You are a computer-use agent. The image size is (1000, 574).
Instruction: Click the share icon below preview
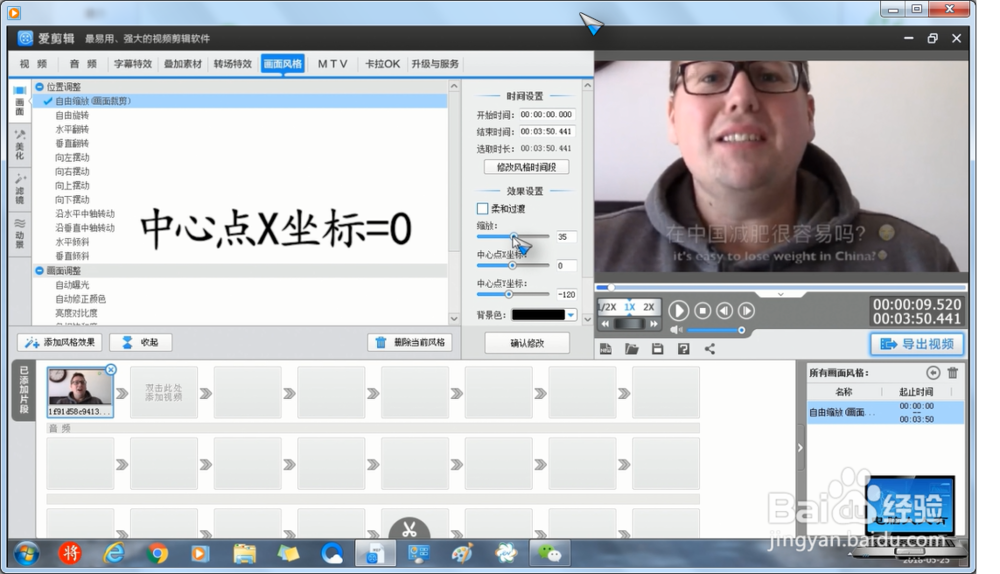coord(710,349)
